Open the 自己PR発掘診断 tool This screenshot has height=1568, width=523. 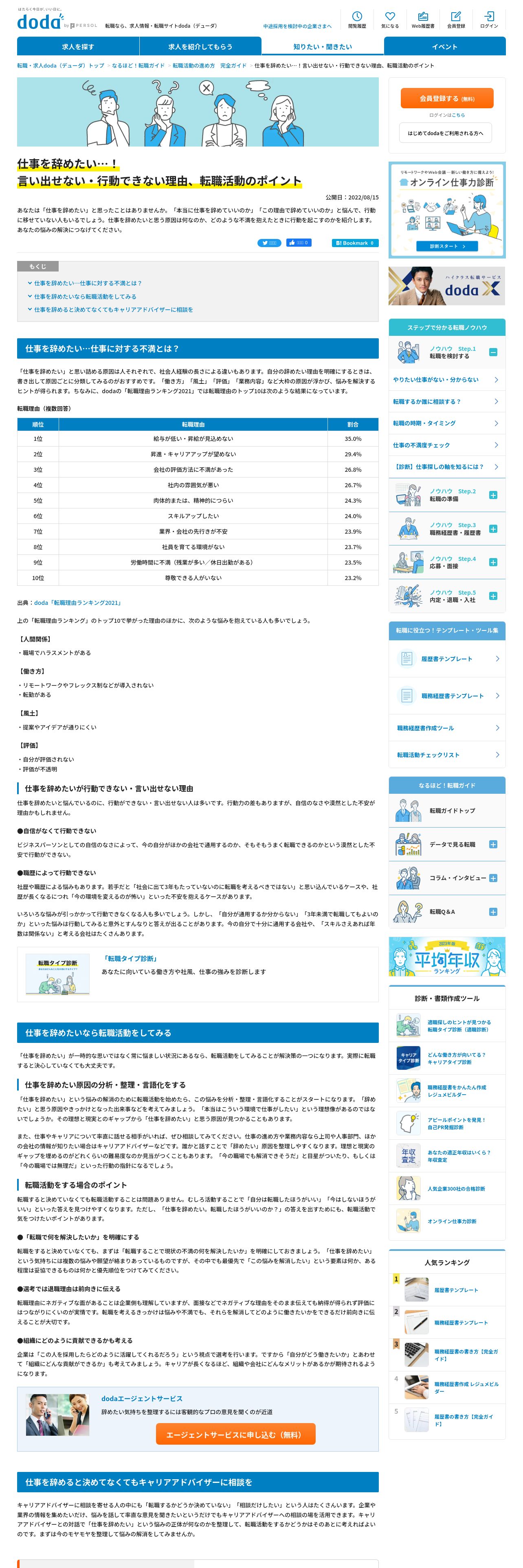(447, 1123)
